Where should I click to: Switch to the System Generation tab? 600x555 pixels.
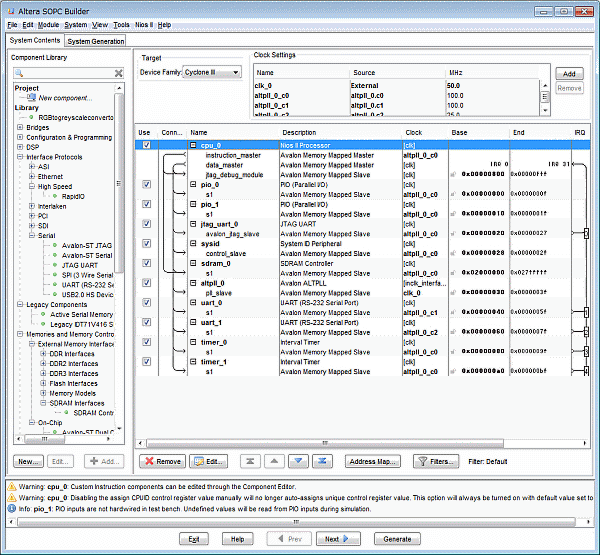(x=96, y=41)
